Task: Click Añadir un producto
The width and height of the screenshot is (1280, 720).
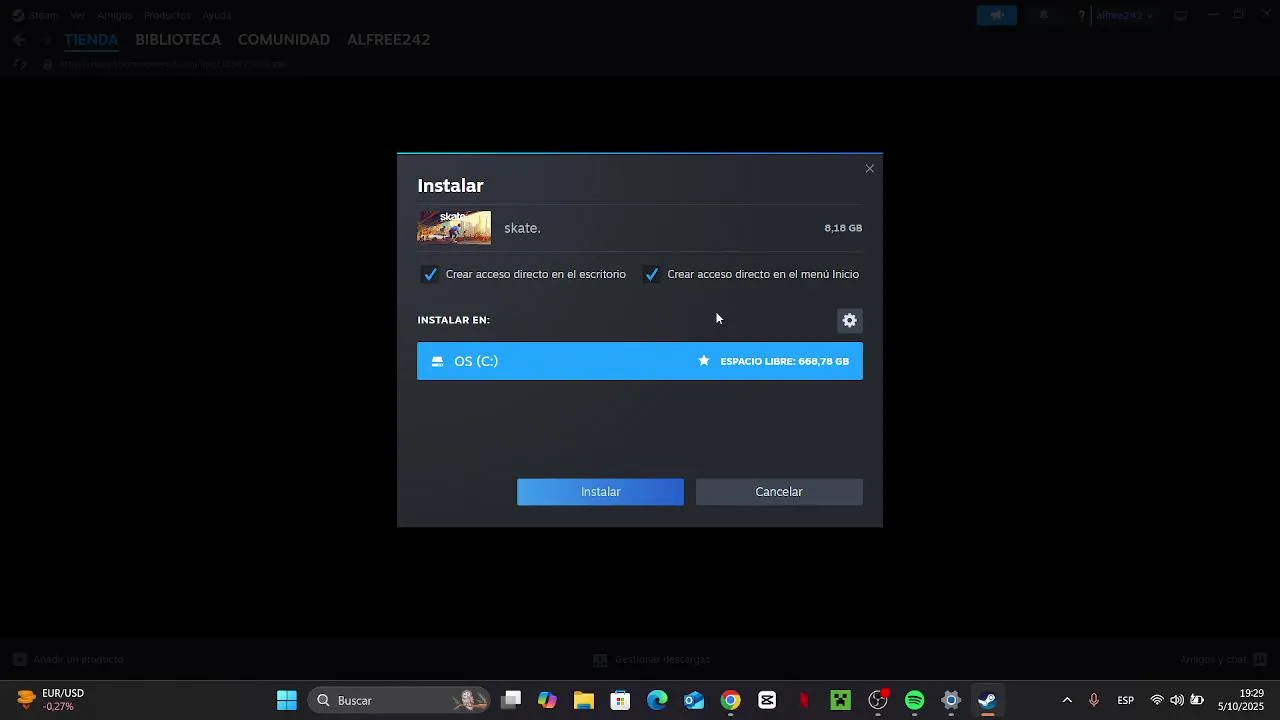Action: point(69,660)
